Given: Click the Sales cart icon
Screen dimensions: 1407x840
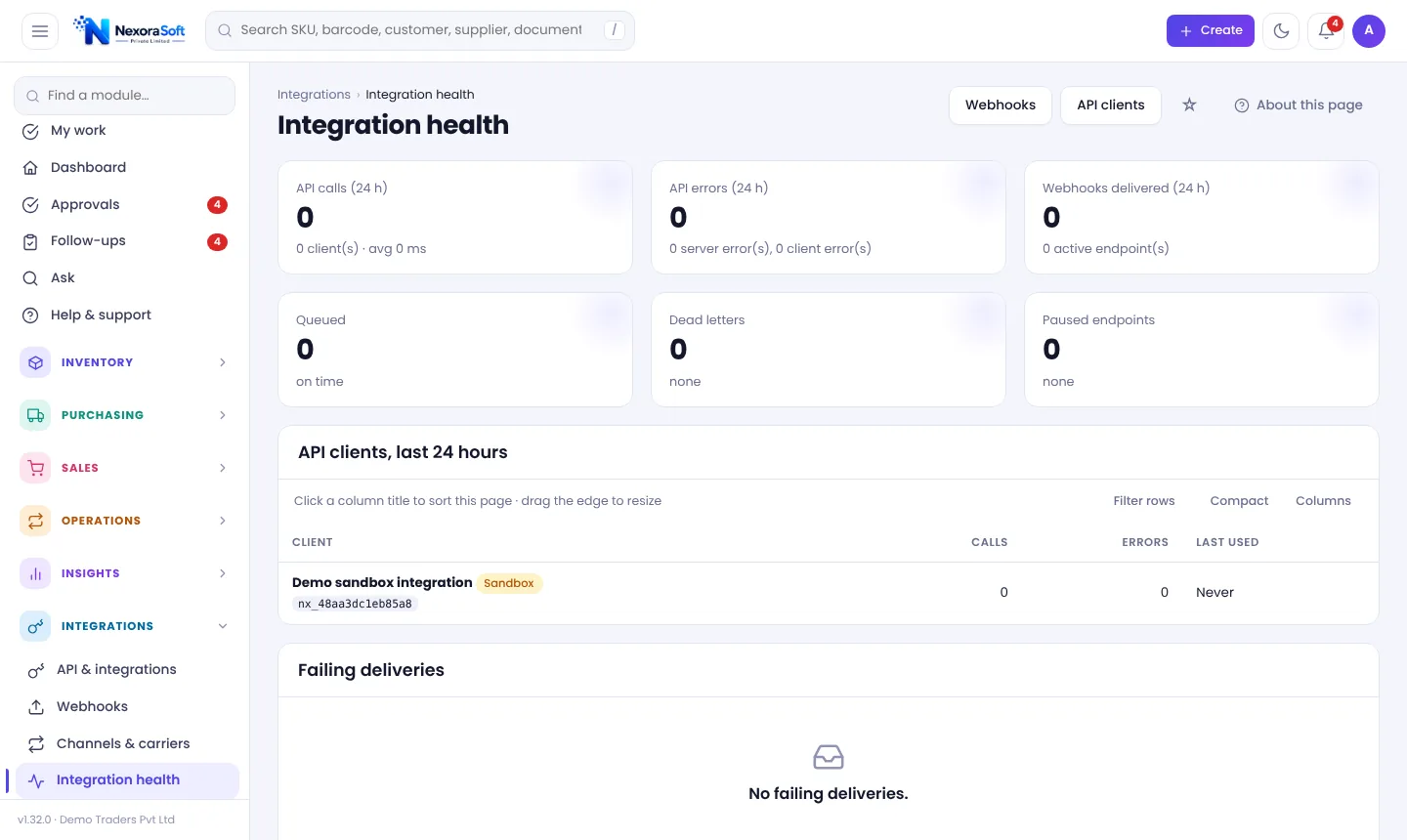Looking at the screenshot, I should pyautogui.click(x=35, y=468).
